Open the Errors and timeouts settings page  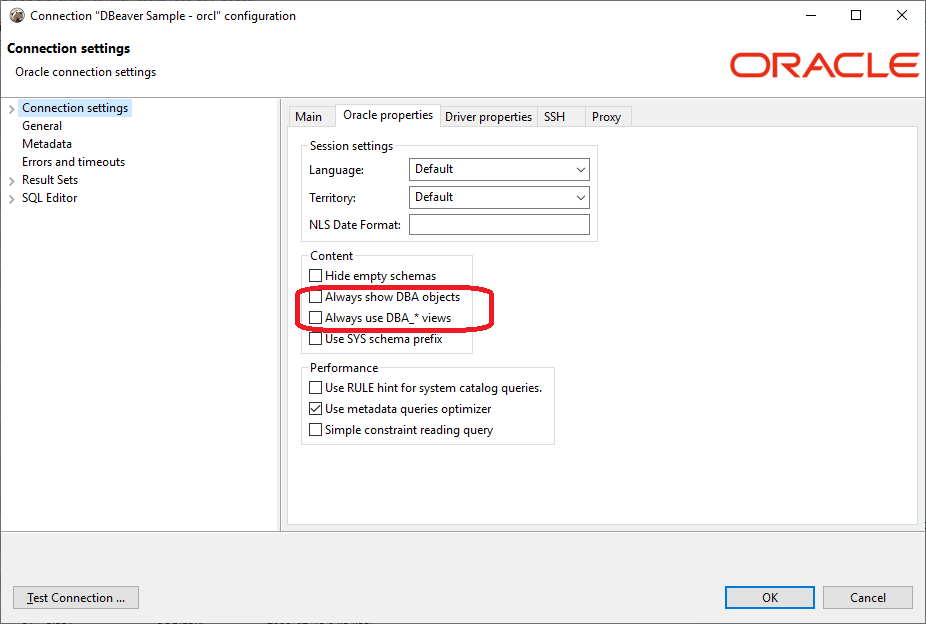(x=73, y=161)
